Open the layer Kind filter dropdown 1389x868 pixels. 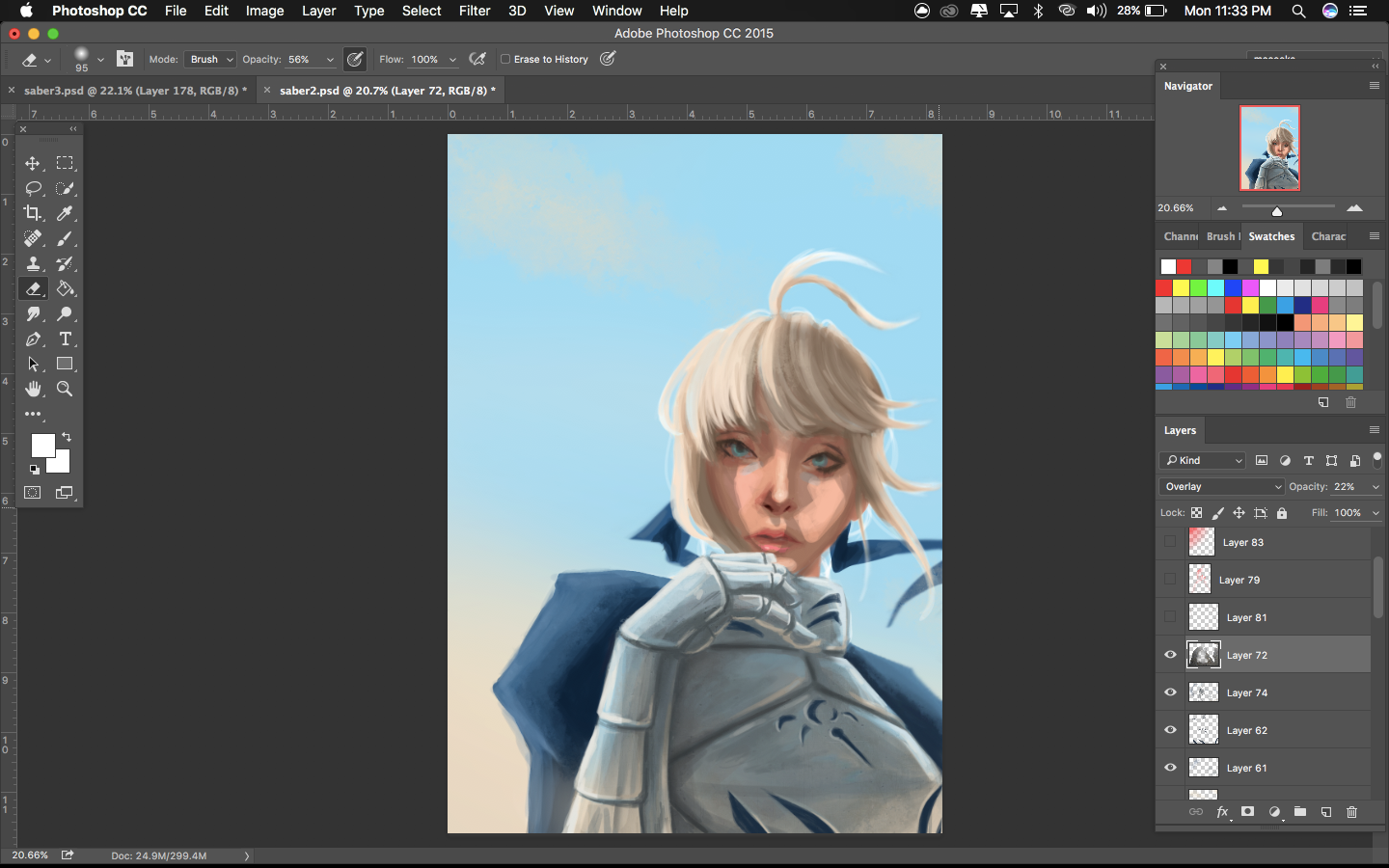point(1203,461)
